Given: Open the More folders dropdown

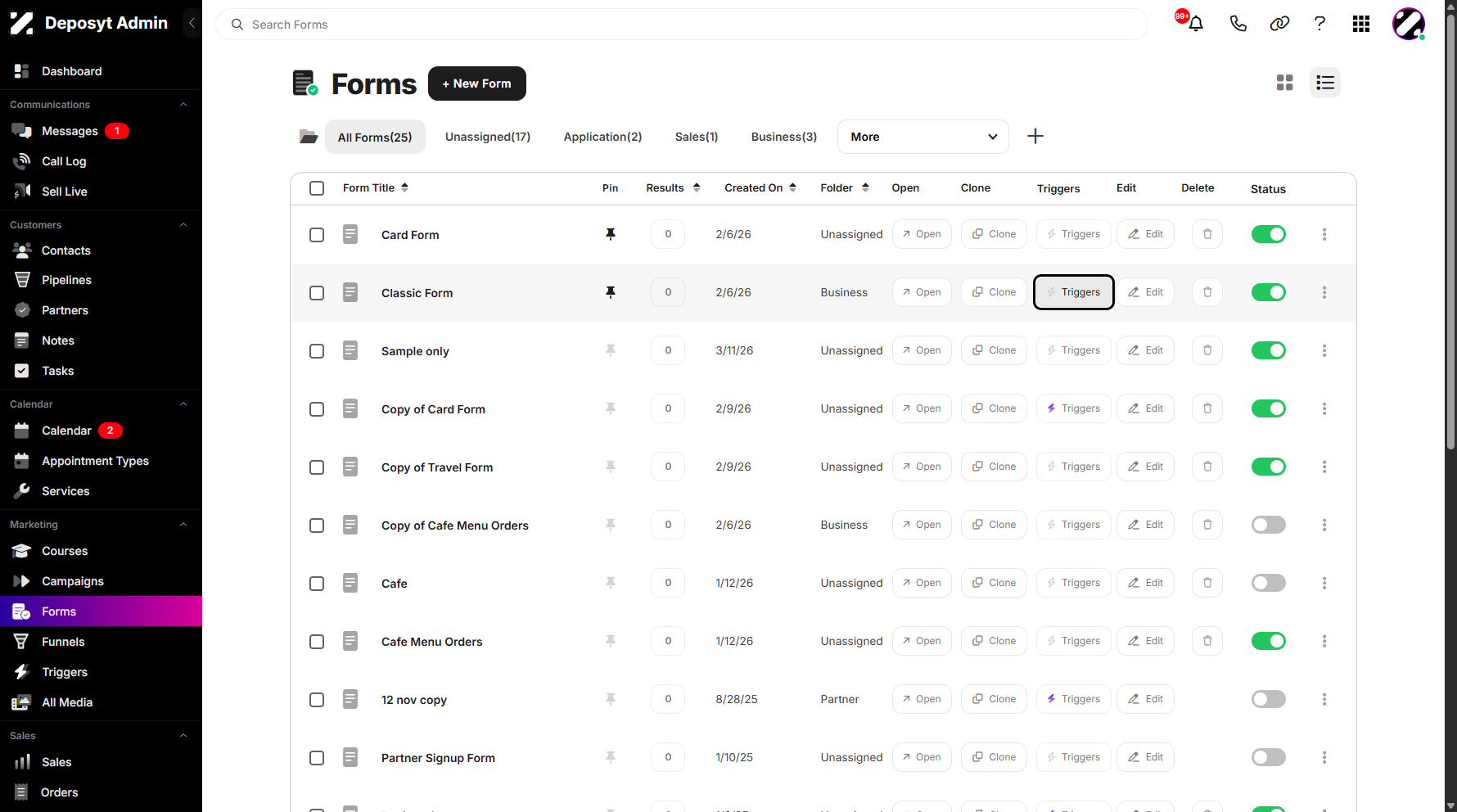Looking at the screenshot, I should click(923, 137).
